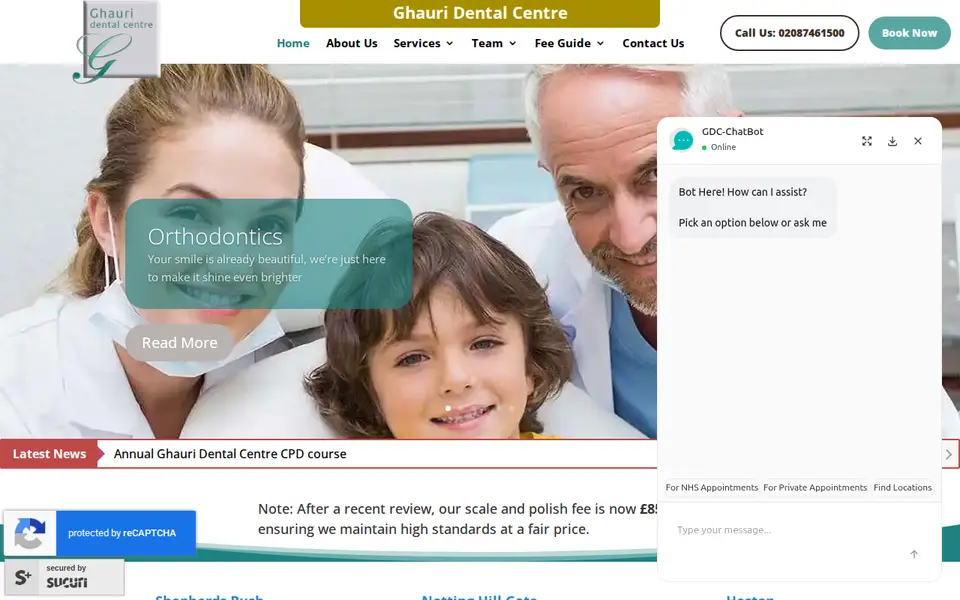Open the Contact Us page

coord(653,43)
